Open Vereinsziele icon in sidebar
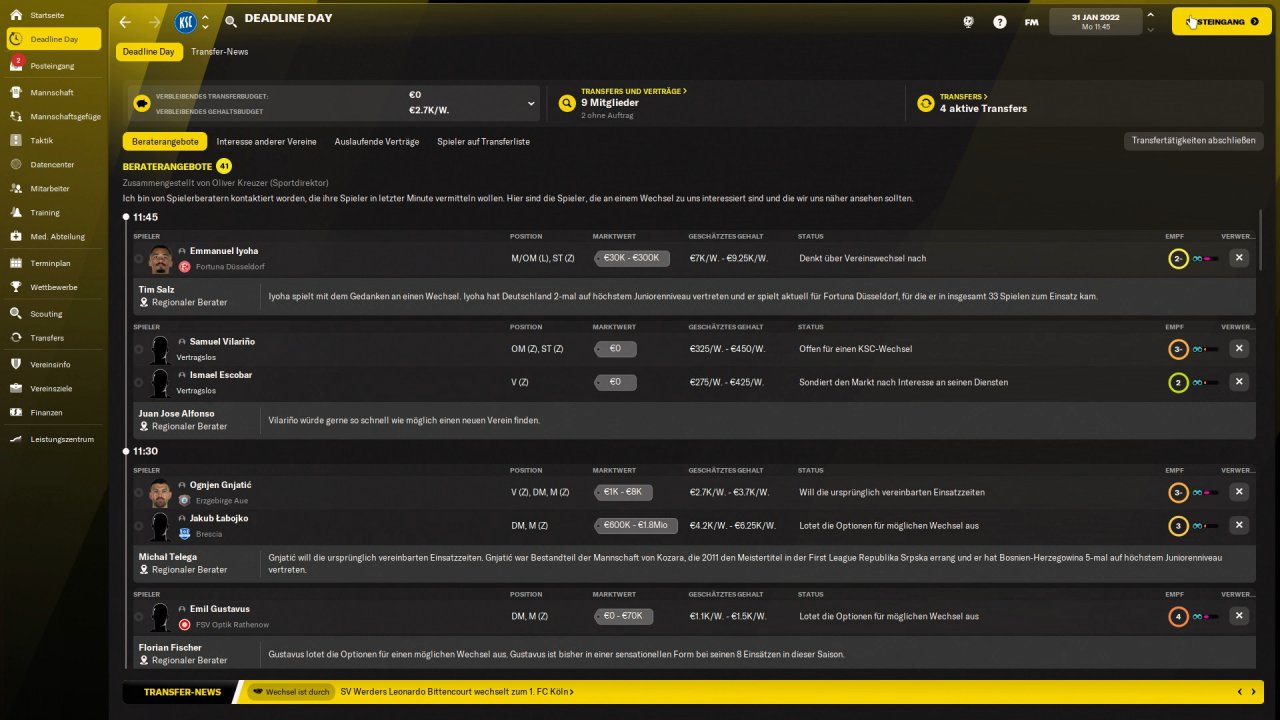This screenshot has height=720, width=1280. [x=16, y=388]
